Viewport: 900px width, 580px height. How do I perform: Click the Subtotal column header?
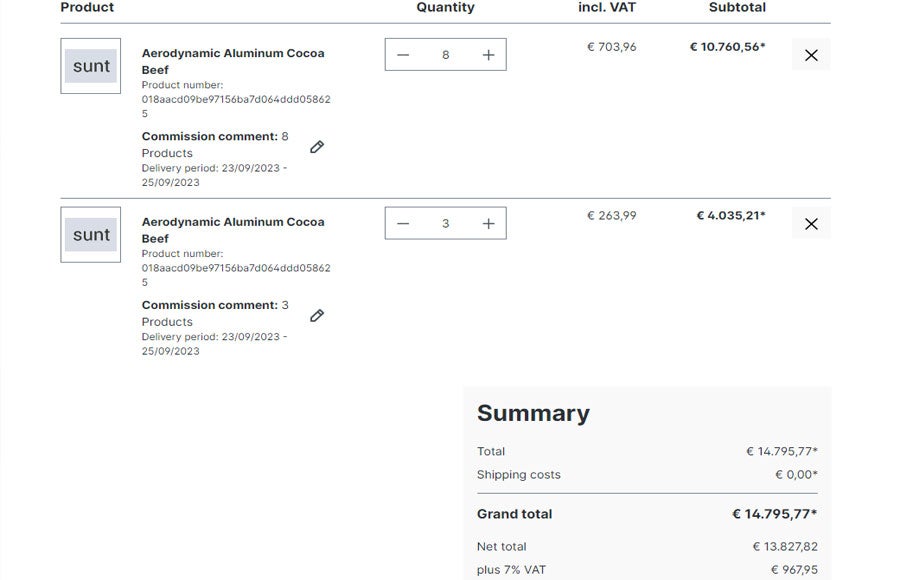tap(737, 8)
